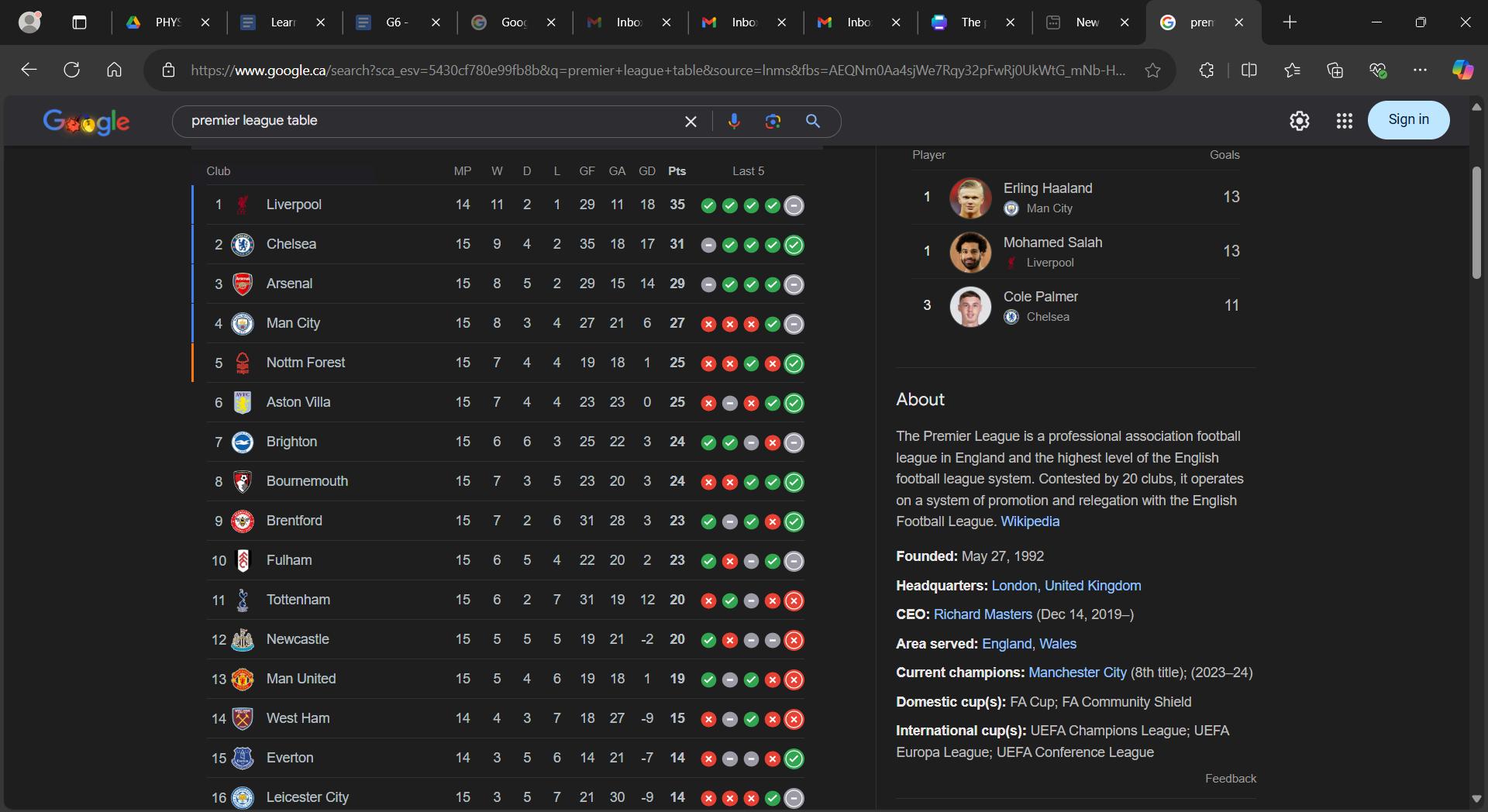
Task: Click the scroll down arrow on scrollbar
Action: click(x=1476, y=799)
